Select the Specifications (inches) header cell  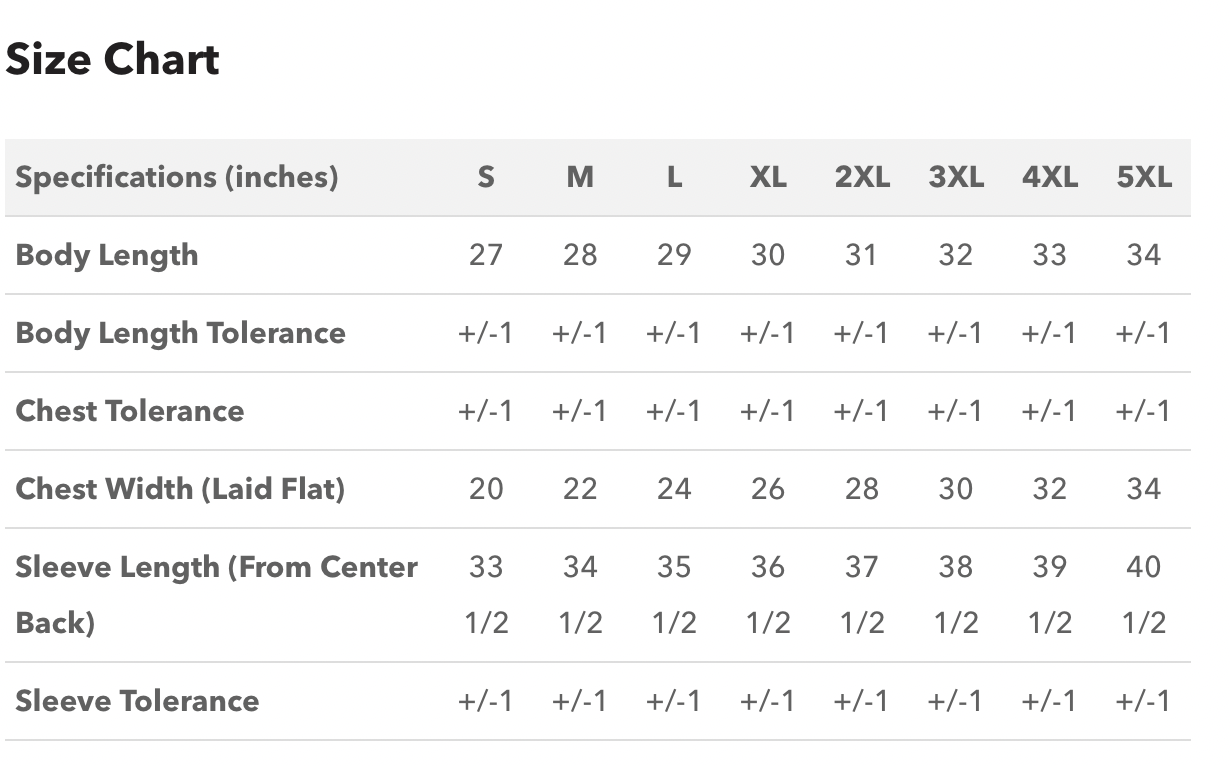click(177, 177)
